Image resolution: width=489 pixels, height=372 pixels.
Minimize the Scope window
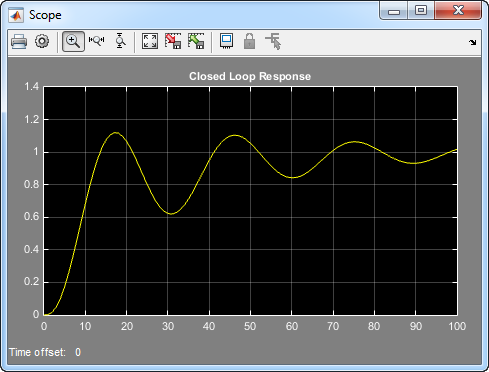click(x=394, y=11)
